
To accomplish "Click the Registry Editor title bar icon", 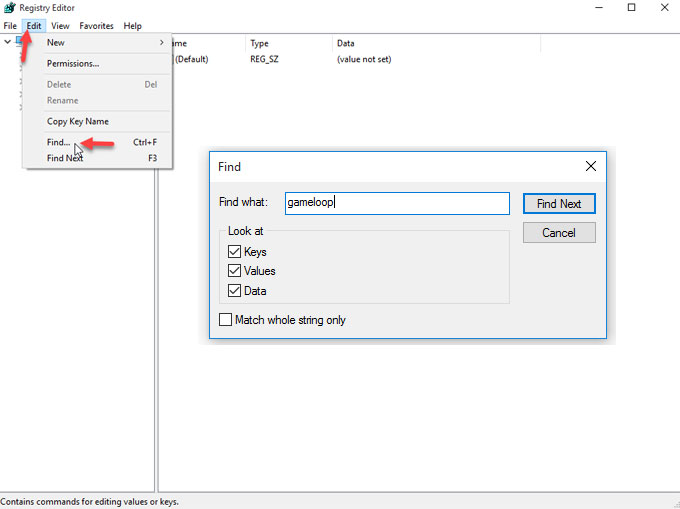I will 10,8.
